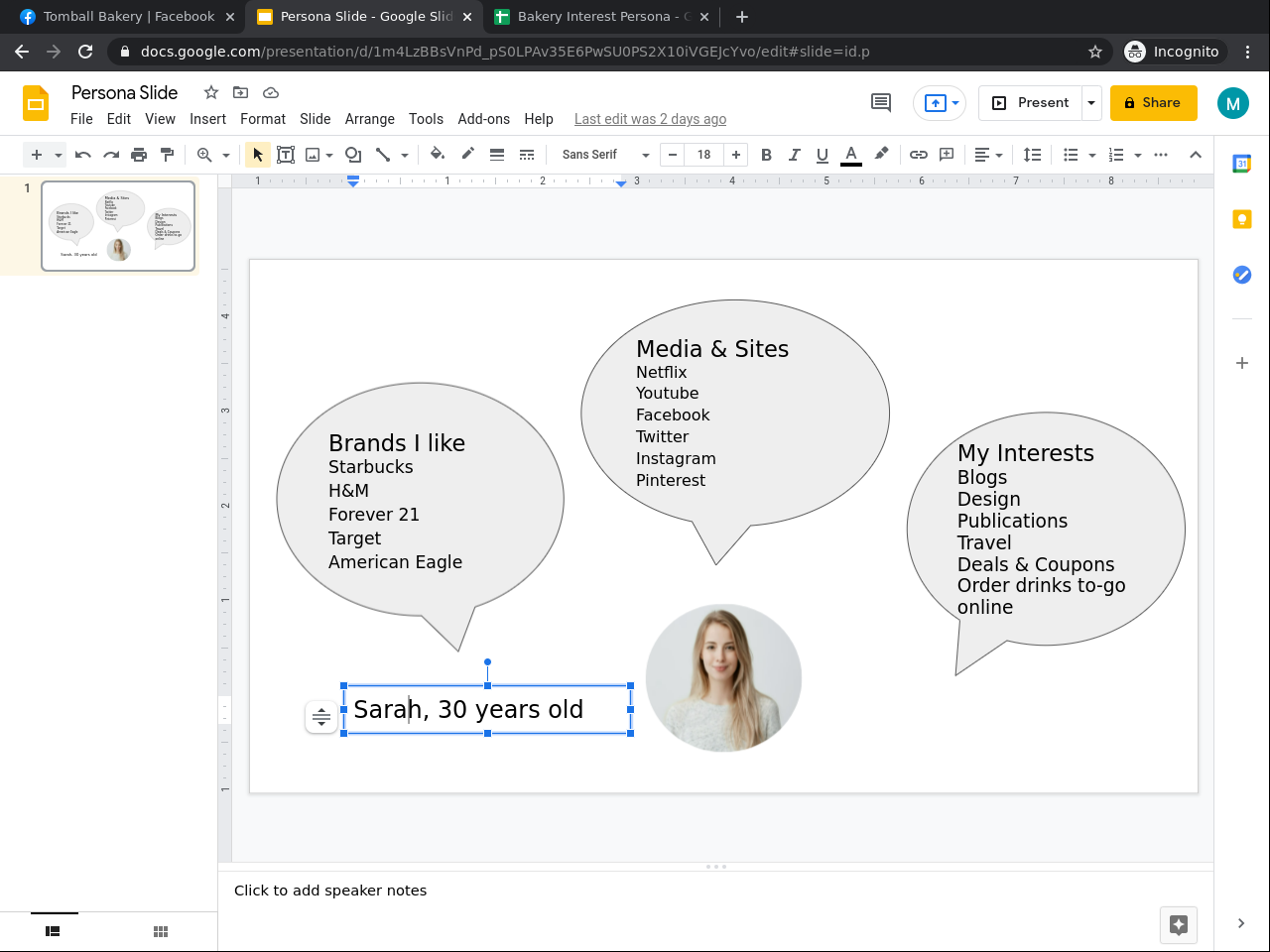Switch to Bakery Interest Persona tab
This screenshot has height=952, width=1270.
click(593, 17)
